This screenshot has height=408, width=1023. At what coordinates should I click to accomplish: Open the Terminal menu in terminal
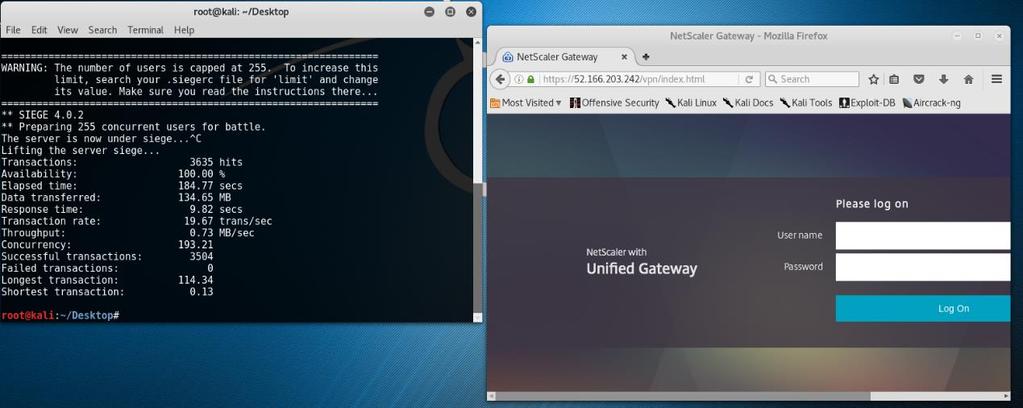point(145,30)
